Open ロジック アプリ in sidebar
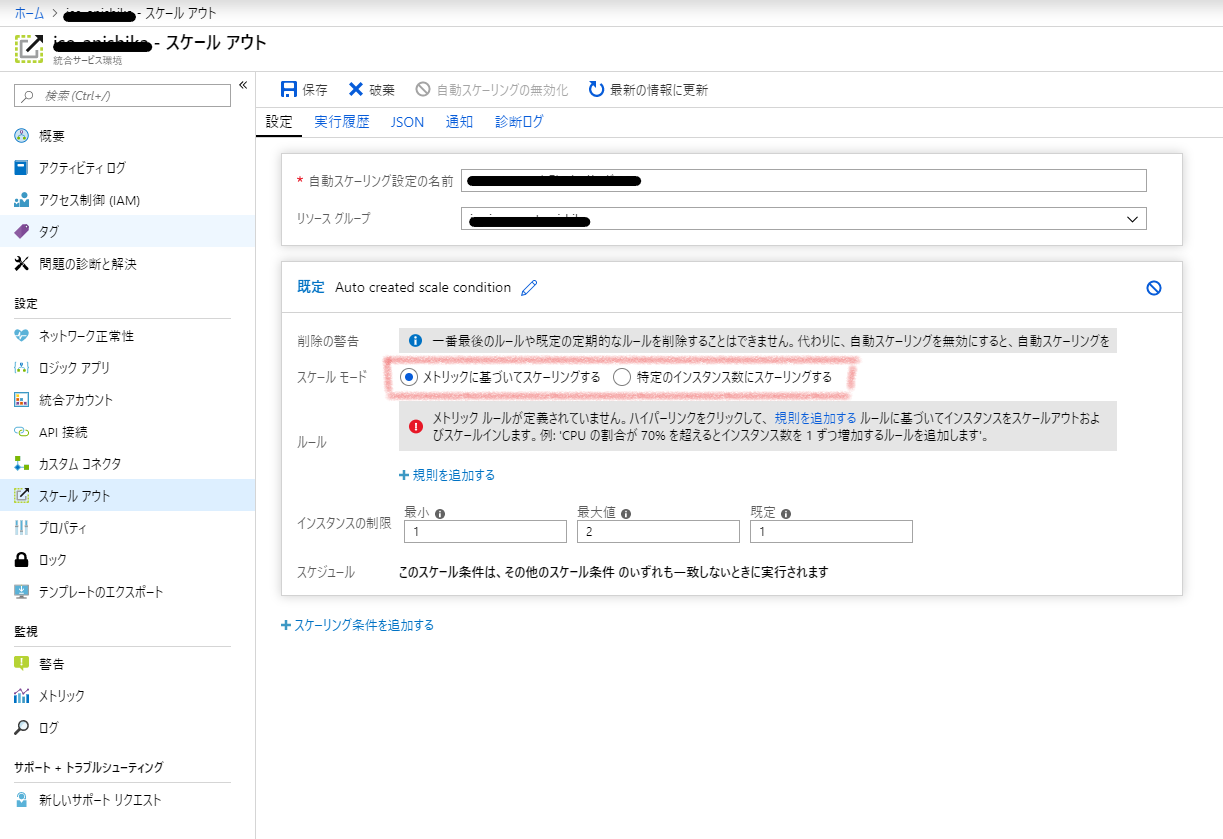 (74, 368)
